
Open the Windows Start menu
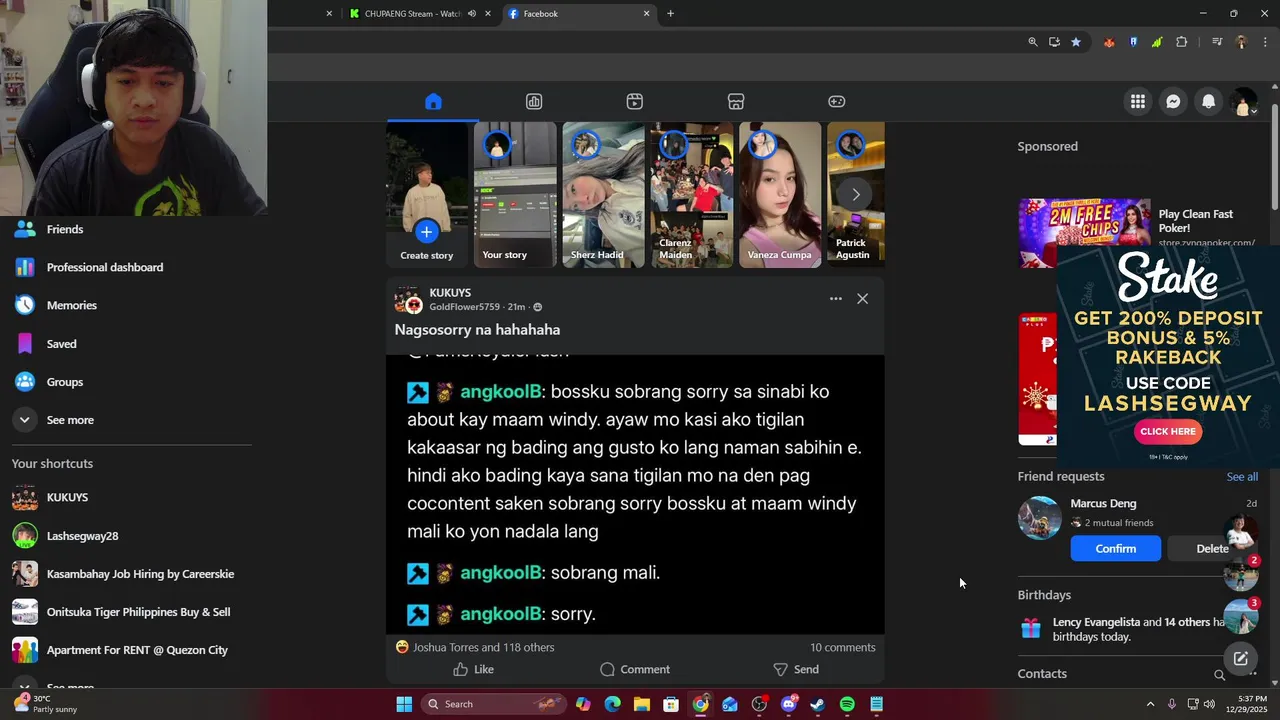tap(404, 704)
